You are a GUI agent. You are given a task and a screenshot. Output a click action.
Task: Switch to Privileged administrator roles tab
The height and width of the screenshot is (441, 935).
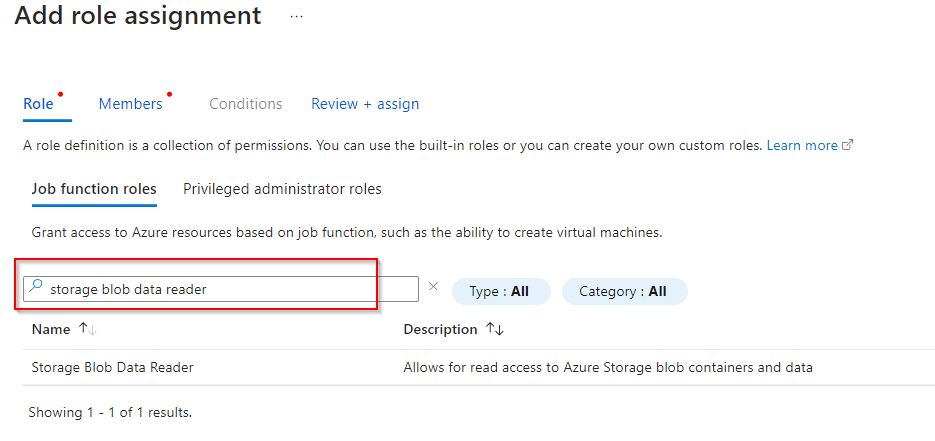tap(282, 189)
